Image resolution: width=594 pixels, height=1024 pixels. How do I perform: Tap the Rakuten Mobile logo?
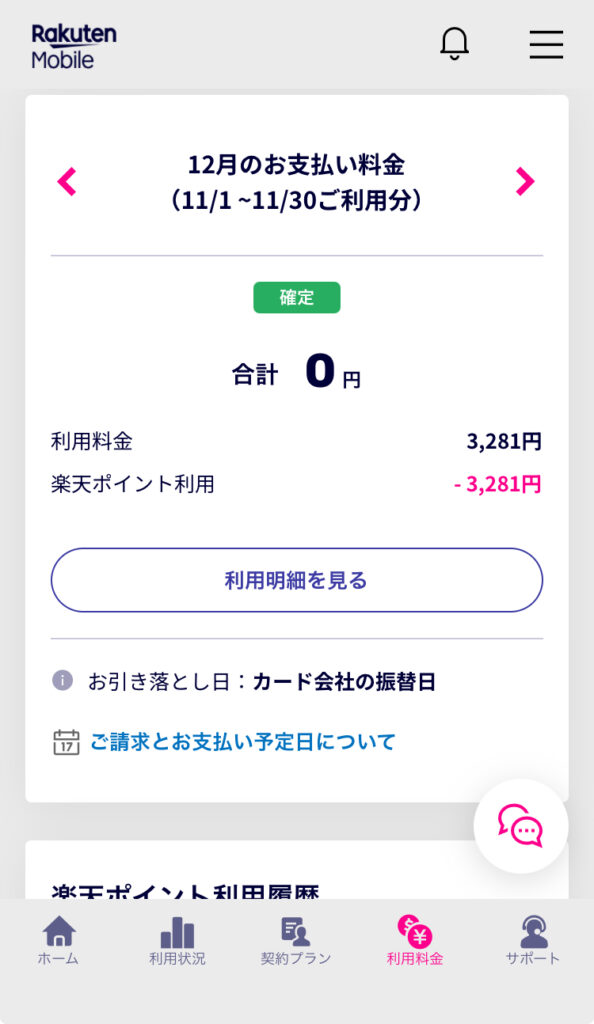[x=74, y=46]
